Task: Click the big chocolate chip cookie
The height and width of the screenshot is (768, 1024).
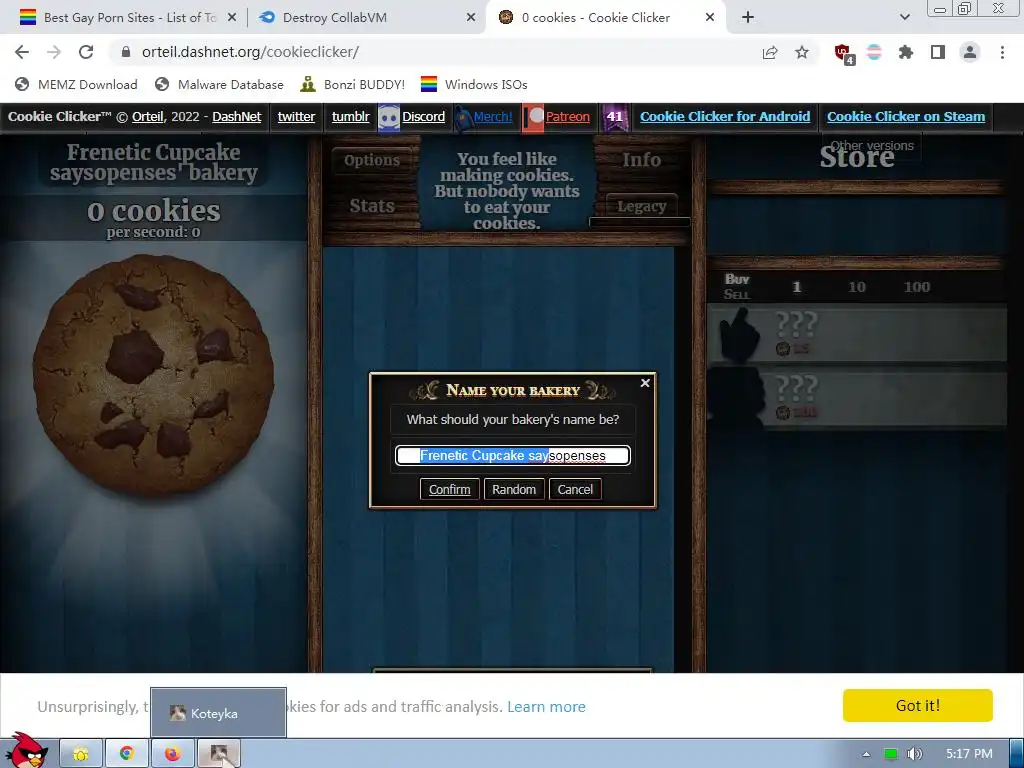Action: coord(153,374)
